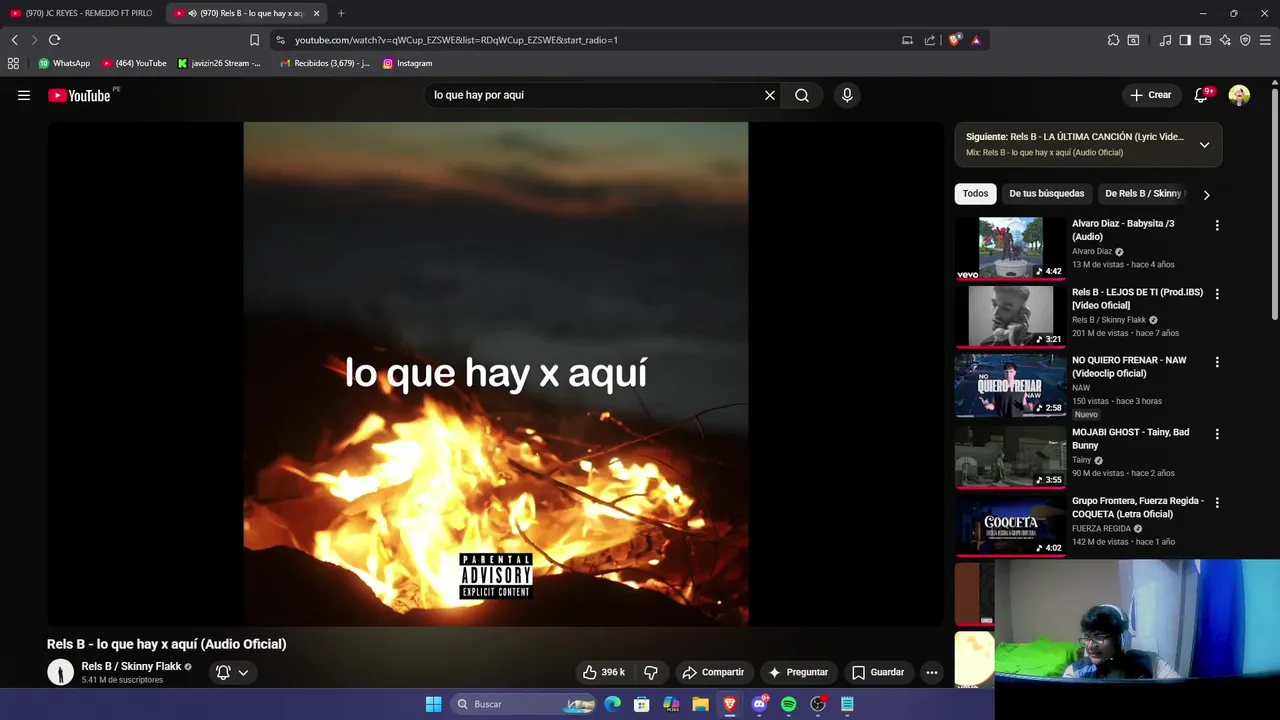Viewport: 1280px width, 720px height.
Task: Open the Instagram bookmark
Action: click(408, 63)
